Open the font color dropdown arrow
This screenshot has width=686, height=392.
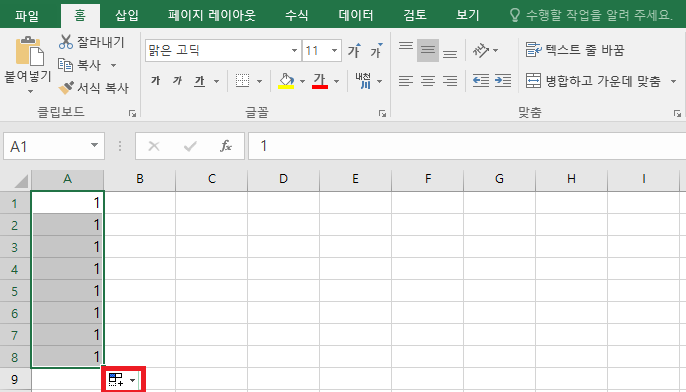coord(336,81)
